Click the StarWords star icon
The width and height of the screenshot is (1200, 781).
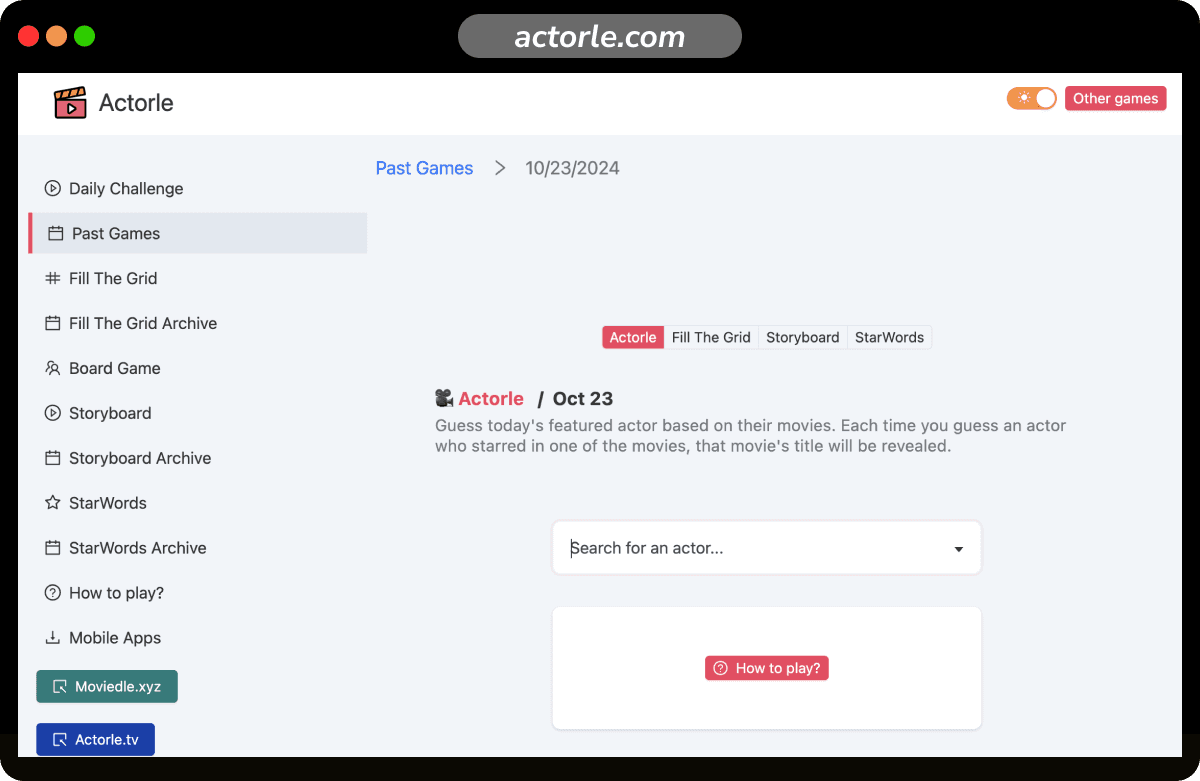pos(52,503)
